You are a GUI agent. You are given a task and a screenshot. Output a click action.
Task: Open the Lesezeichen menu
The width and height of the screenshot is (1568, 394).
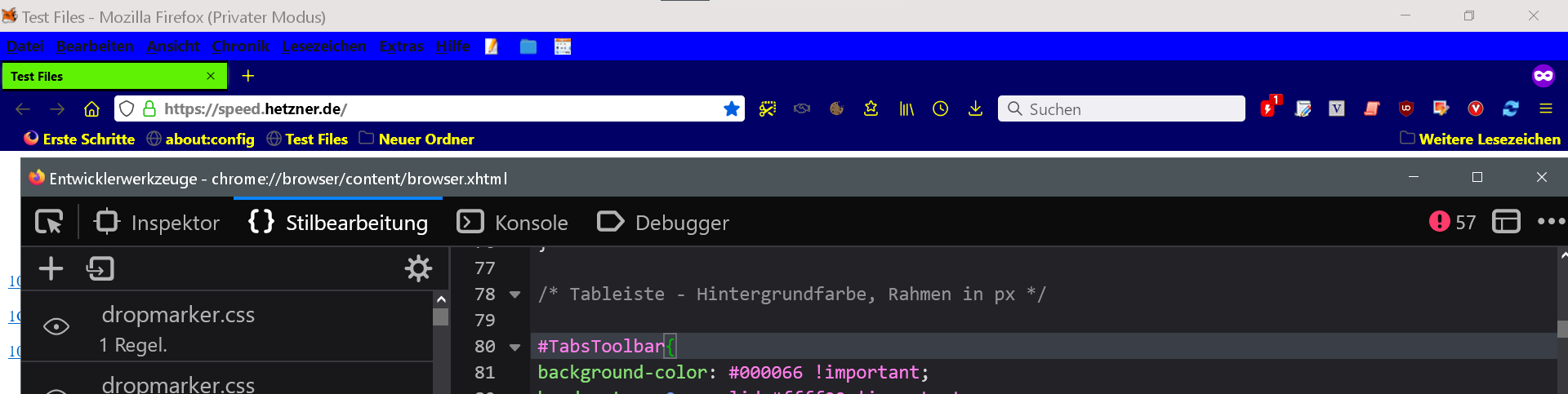point(324,46)
